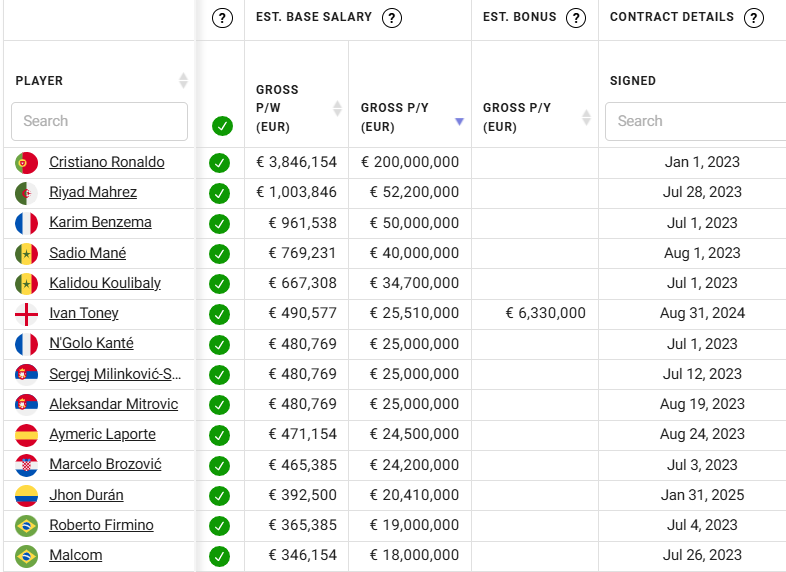Click the Spain flag beside Aymeric Laporte
The image size is (786, 572).
(26, 435)
